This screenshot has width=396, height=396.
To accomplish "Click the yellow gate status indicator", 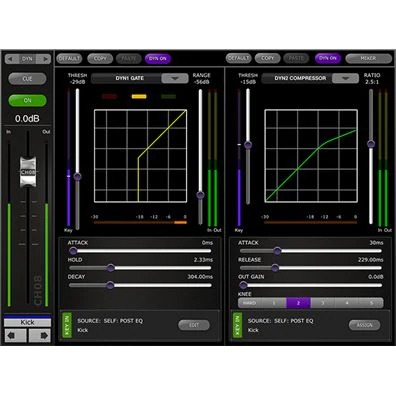I will (139, 97).
